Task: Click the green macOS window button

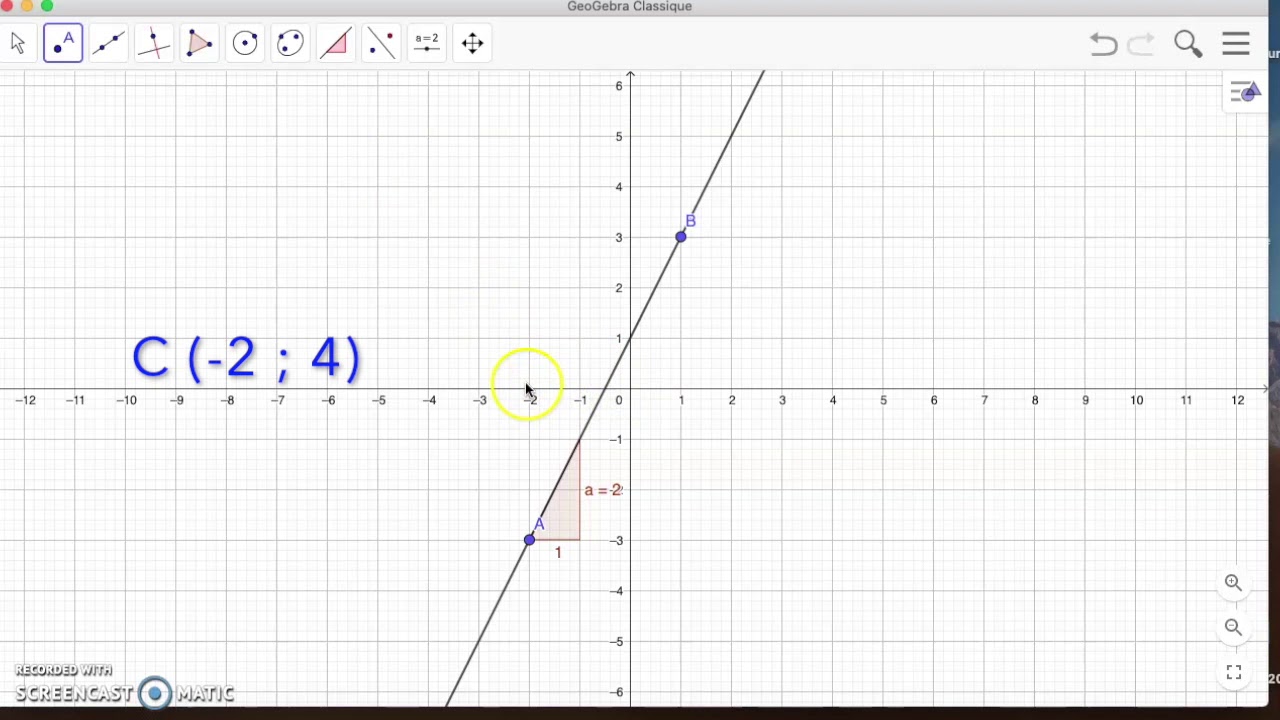Action: click(47, 6)
